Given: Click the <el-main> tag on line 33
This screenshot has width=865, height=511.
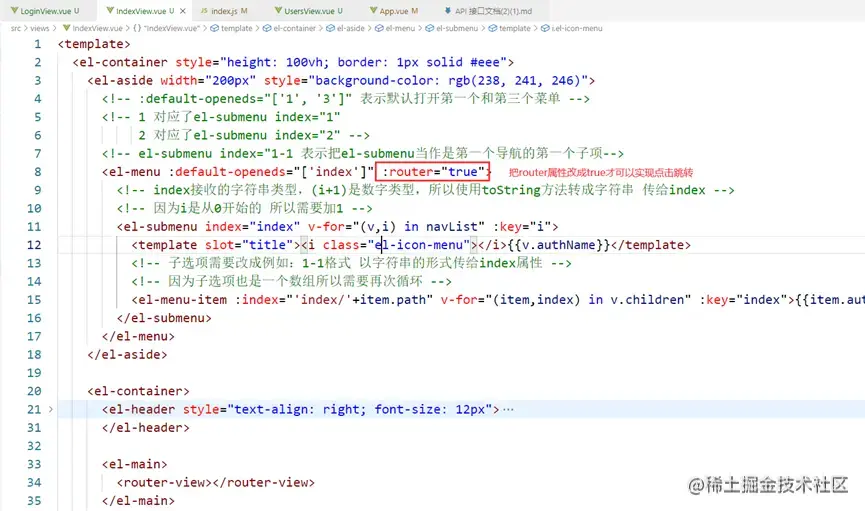Looking at the screenshot, I should [x=135, y=464].
